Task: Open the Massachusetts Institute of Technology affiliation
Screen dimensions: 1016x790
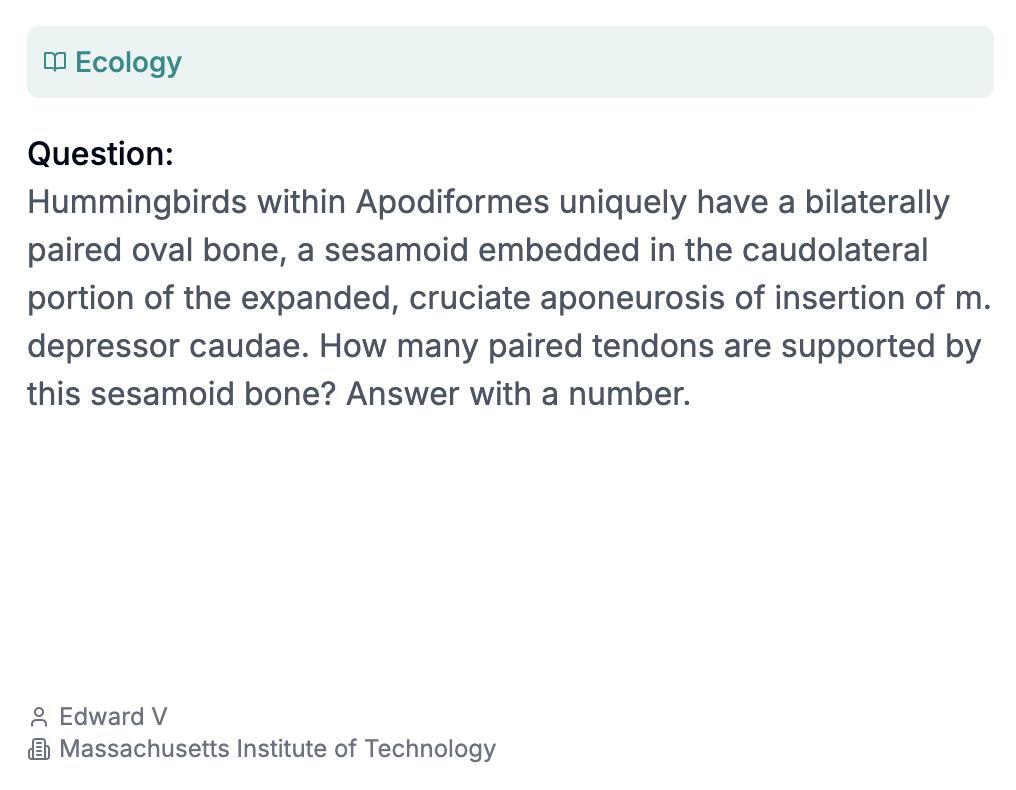Action: coord(277,749)
